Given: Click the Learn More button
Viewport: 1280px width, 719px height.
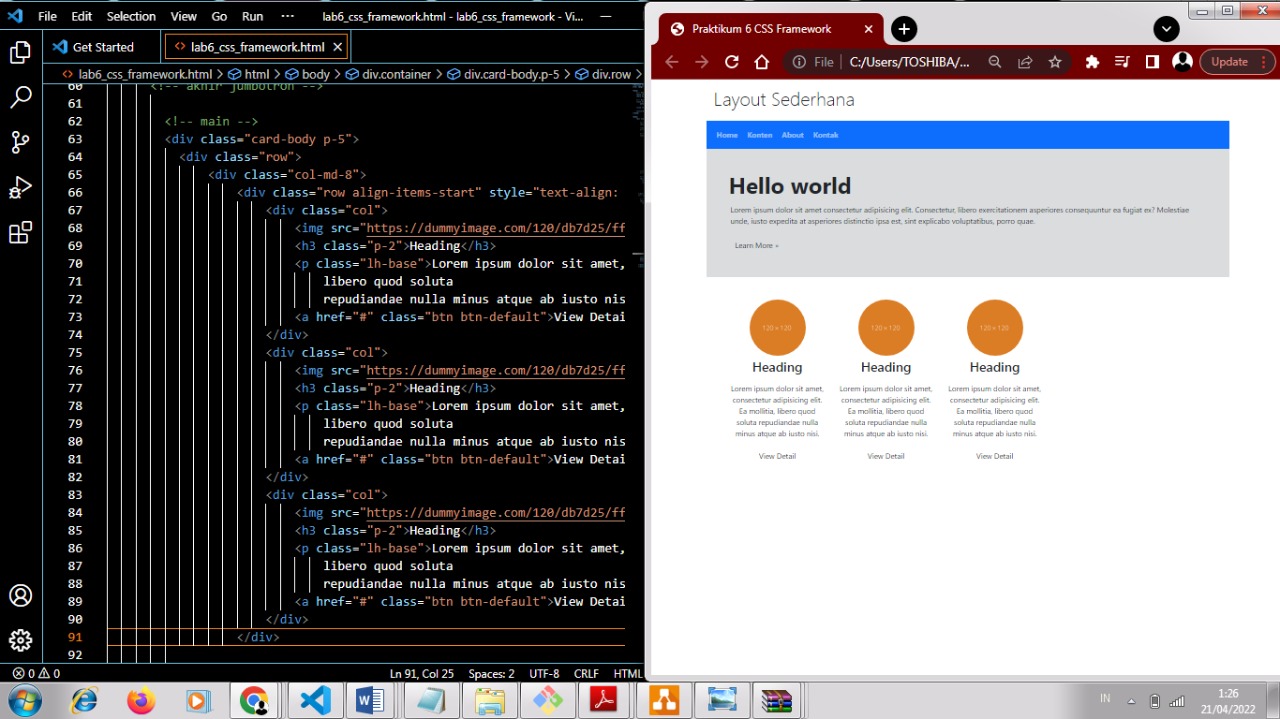Looking at the screenshot, I should [x=756, y=245].
